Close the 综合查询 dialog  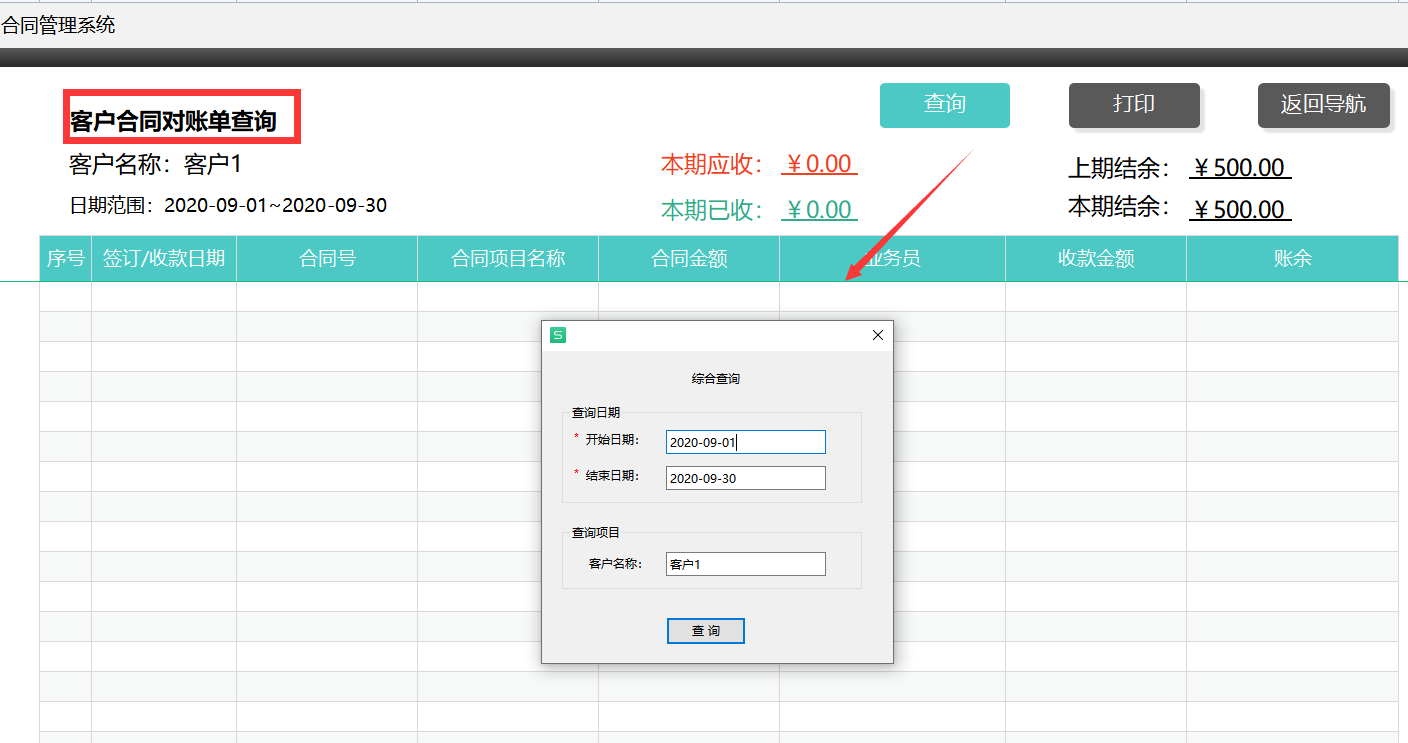coord(877,335)
